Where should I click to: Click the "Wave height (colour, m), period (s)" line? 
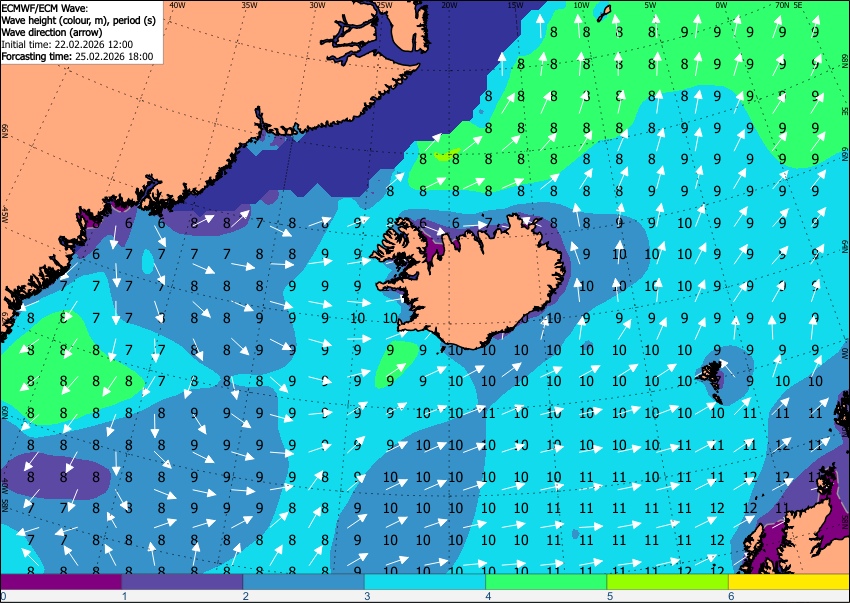[79, 21]
